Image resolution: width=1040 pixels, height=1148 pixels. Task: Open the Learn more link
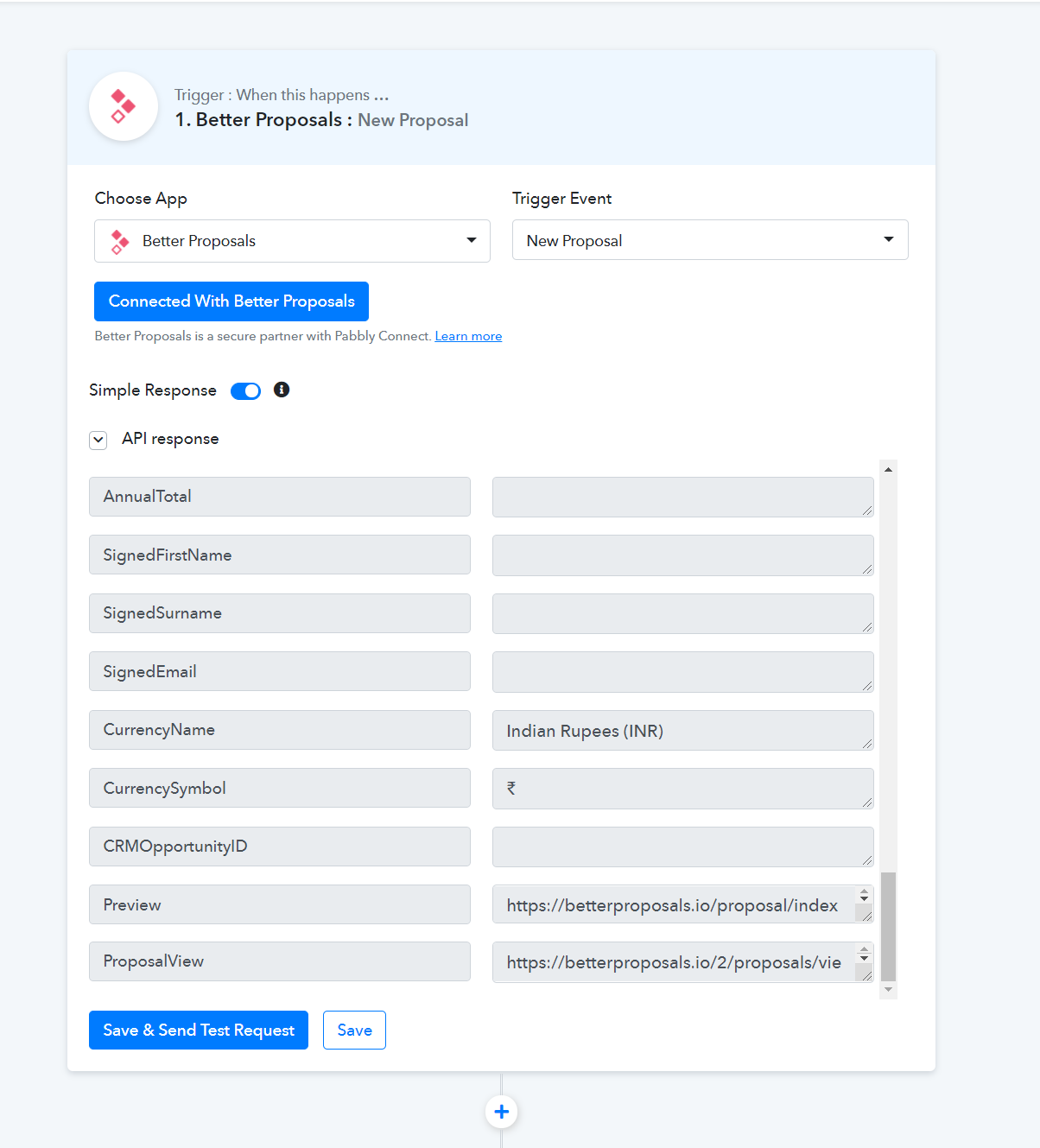[x=468, y=336]
